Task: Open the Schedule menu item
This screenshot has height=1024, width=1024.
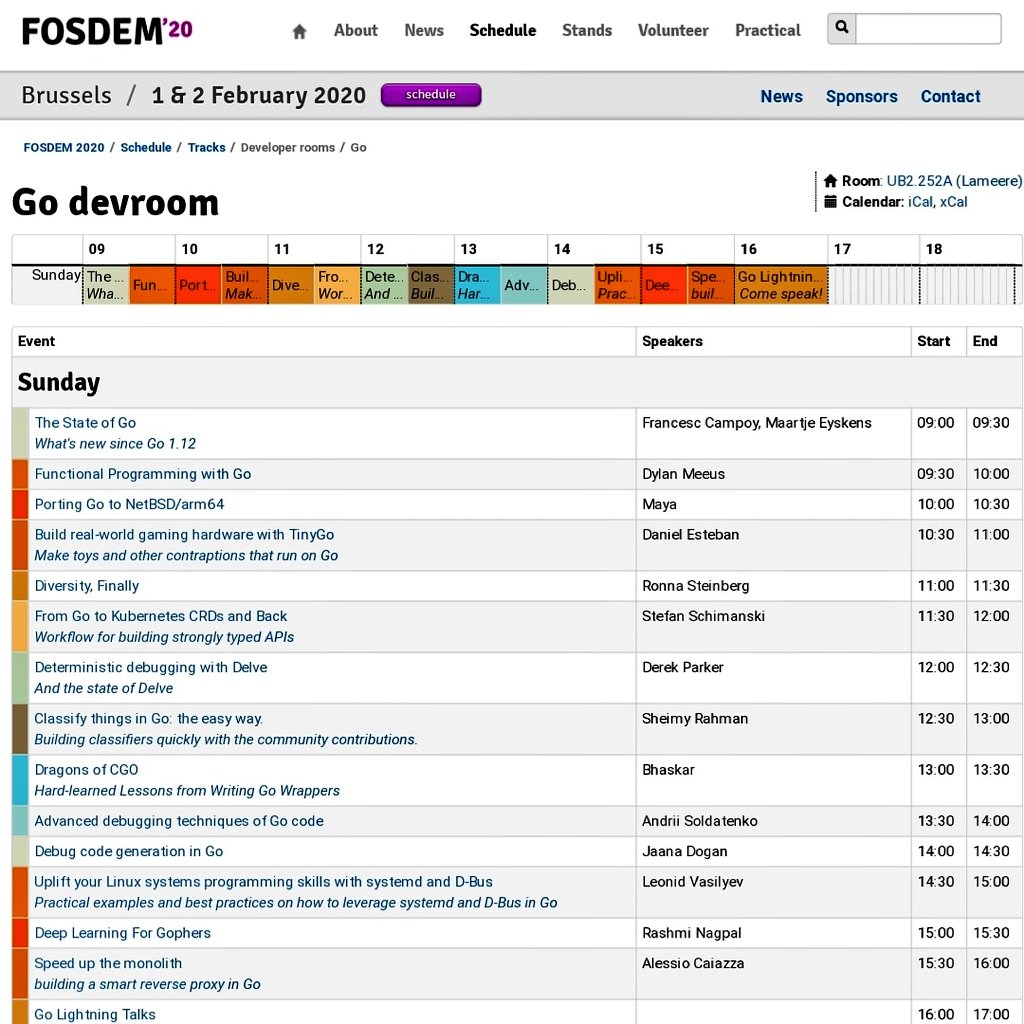Action: pos(503,31)
